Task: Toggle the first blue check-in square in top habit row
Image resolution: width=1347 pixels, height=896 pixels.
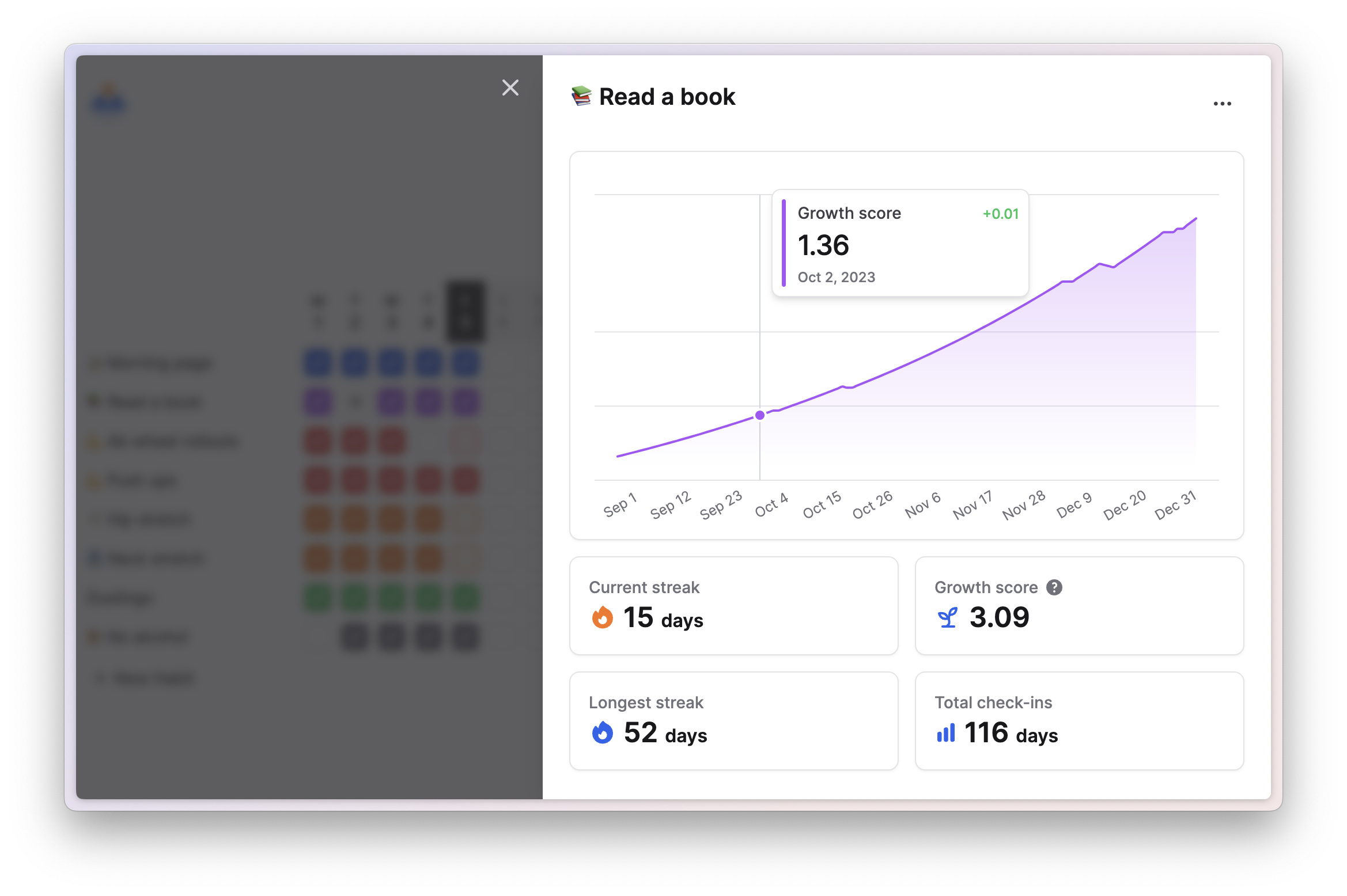Action: (x=317, y=363)
